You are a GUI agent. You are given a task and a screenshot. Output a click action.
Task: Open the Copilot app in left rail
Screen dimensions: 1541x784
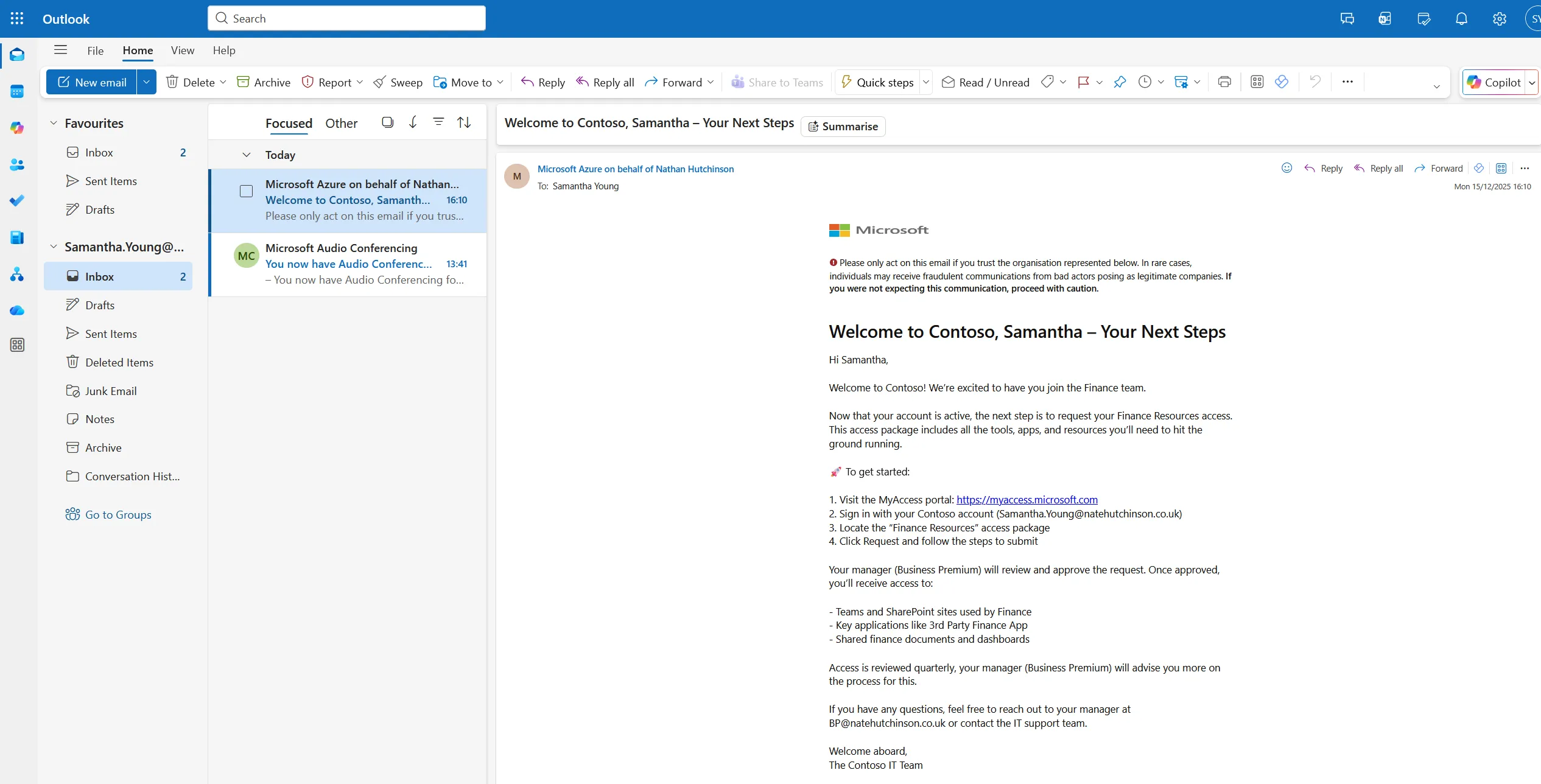[x=17, y=128]
